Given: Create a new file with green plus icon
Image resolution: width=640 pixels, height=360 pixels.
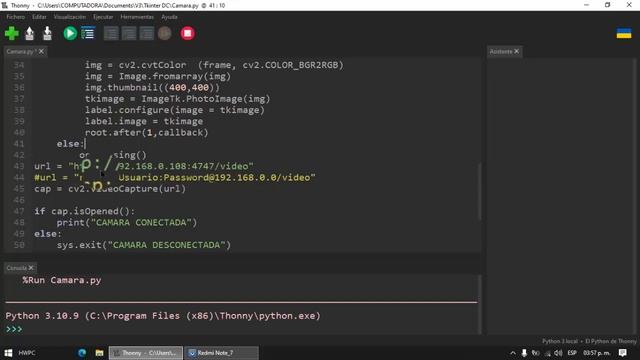Looking at the screenshot, I should tap(12, 33).
